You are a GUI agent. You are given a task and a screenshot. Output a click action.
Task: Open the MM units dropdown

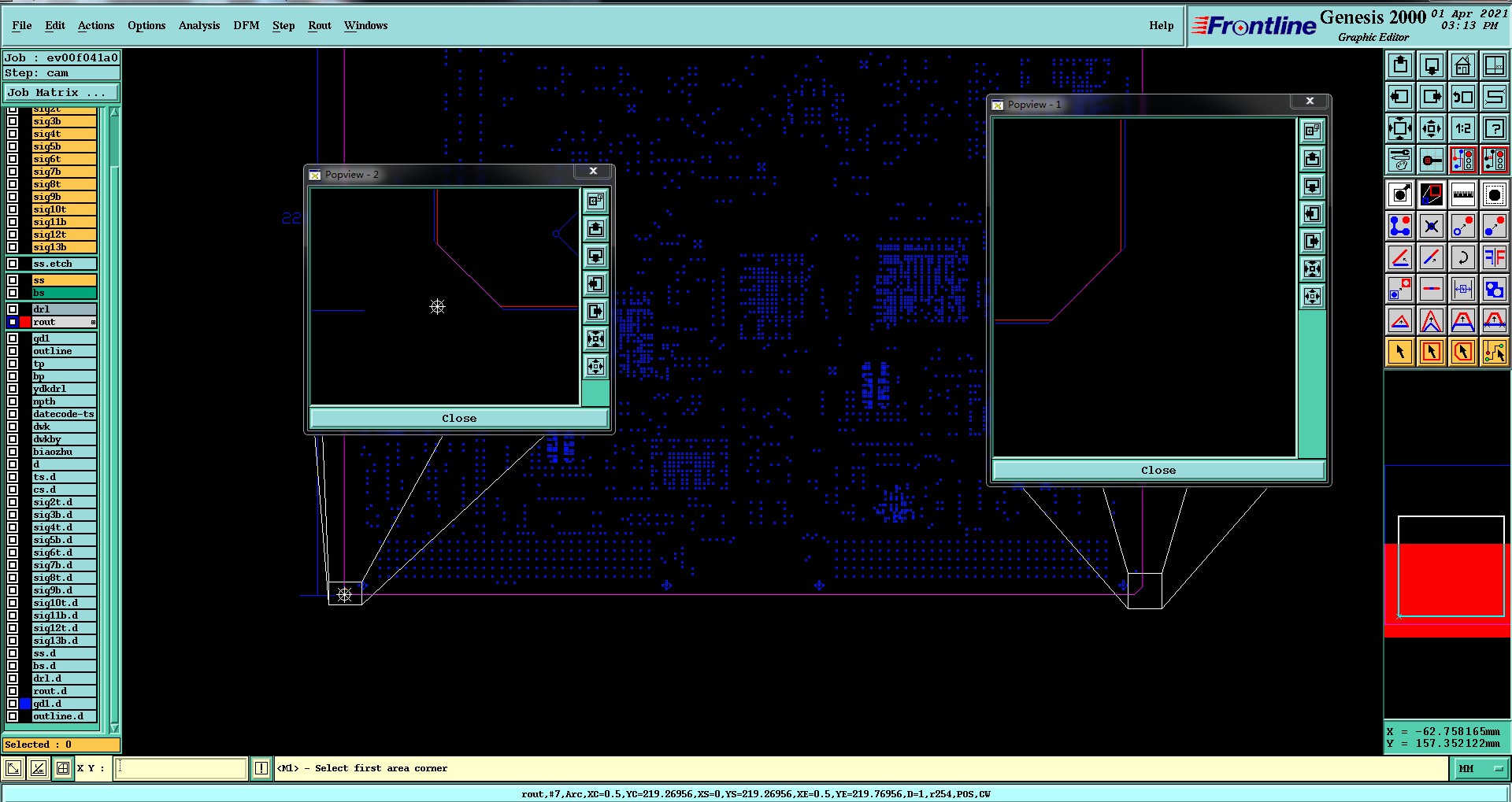pos(1480,768)
